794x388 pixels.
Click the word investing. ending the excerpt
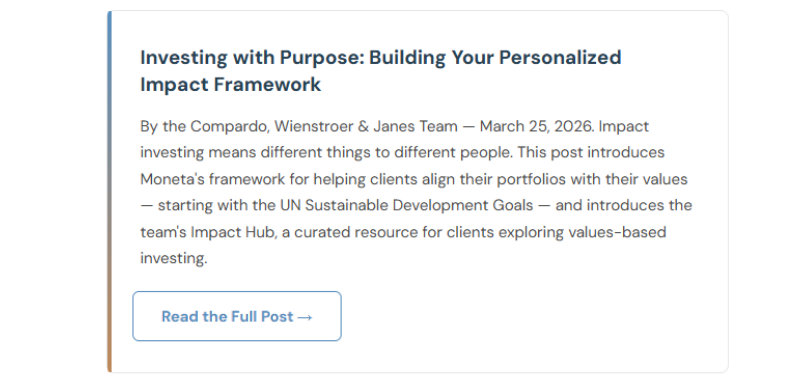[x=174, y=258]
